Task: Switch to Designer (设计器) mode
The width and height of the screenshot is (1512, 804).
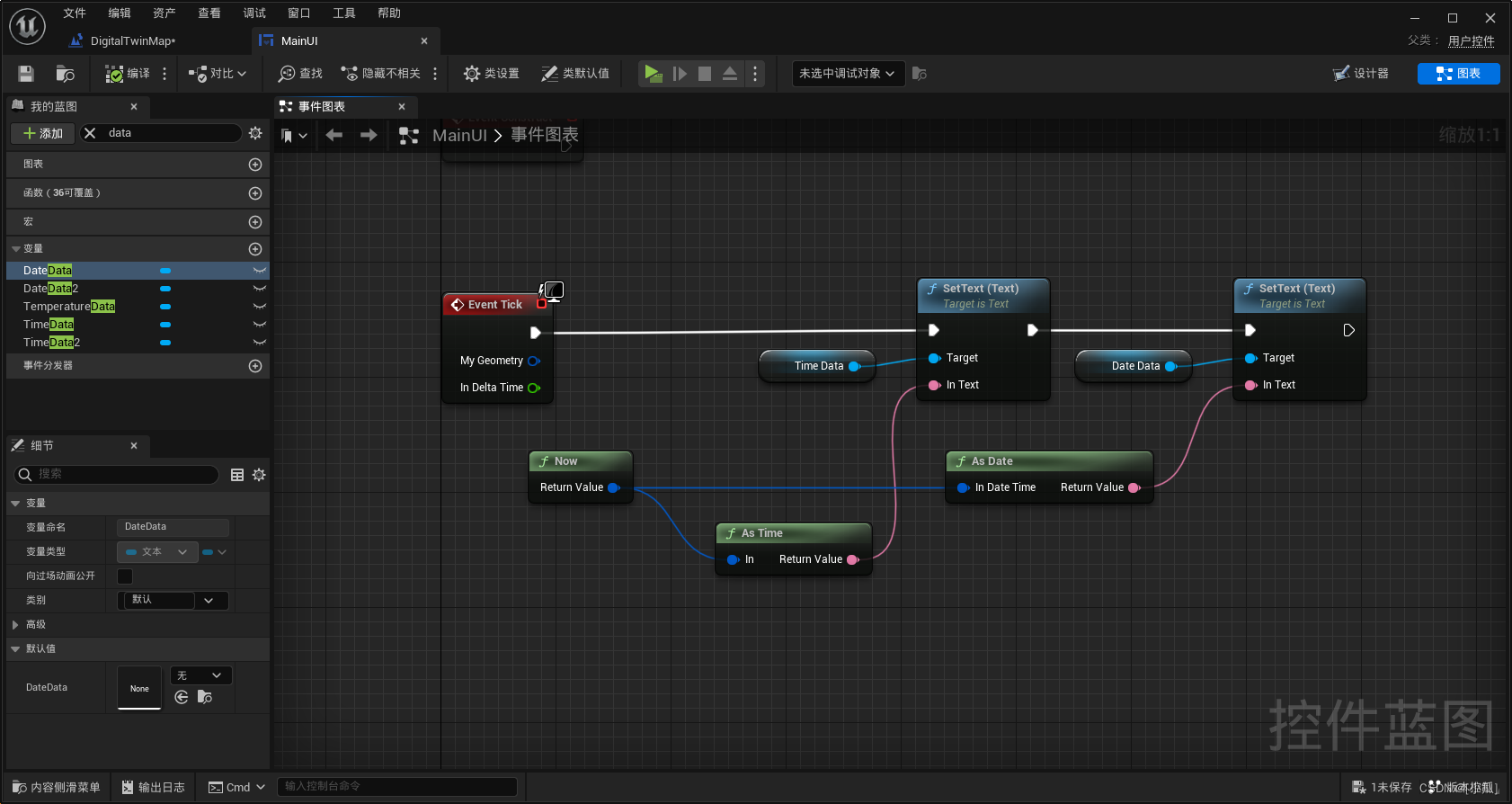Action: point(1361,74)
